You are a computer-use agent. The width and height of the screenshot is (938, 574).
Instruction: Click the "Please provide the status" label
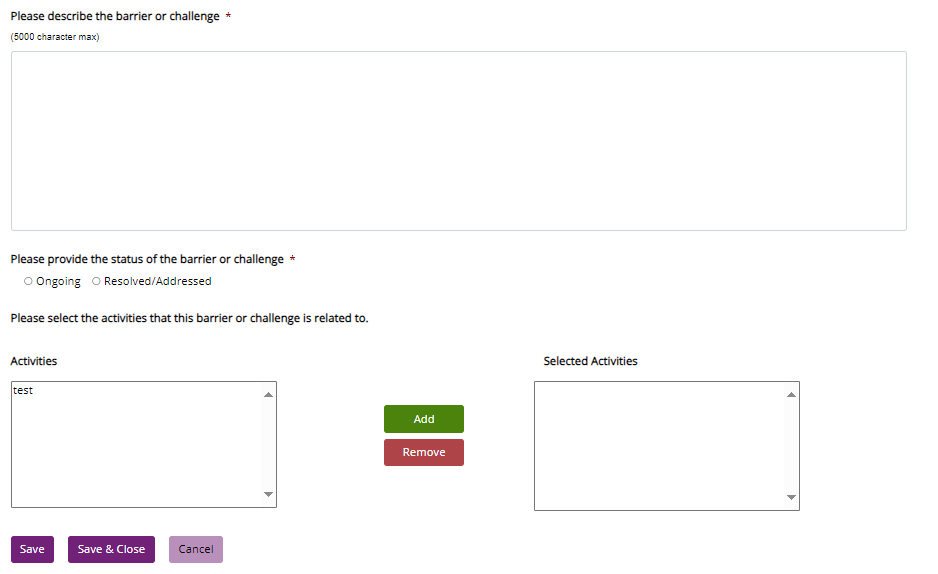[x=147, y=259]
